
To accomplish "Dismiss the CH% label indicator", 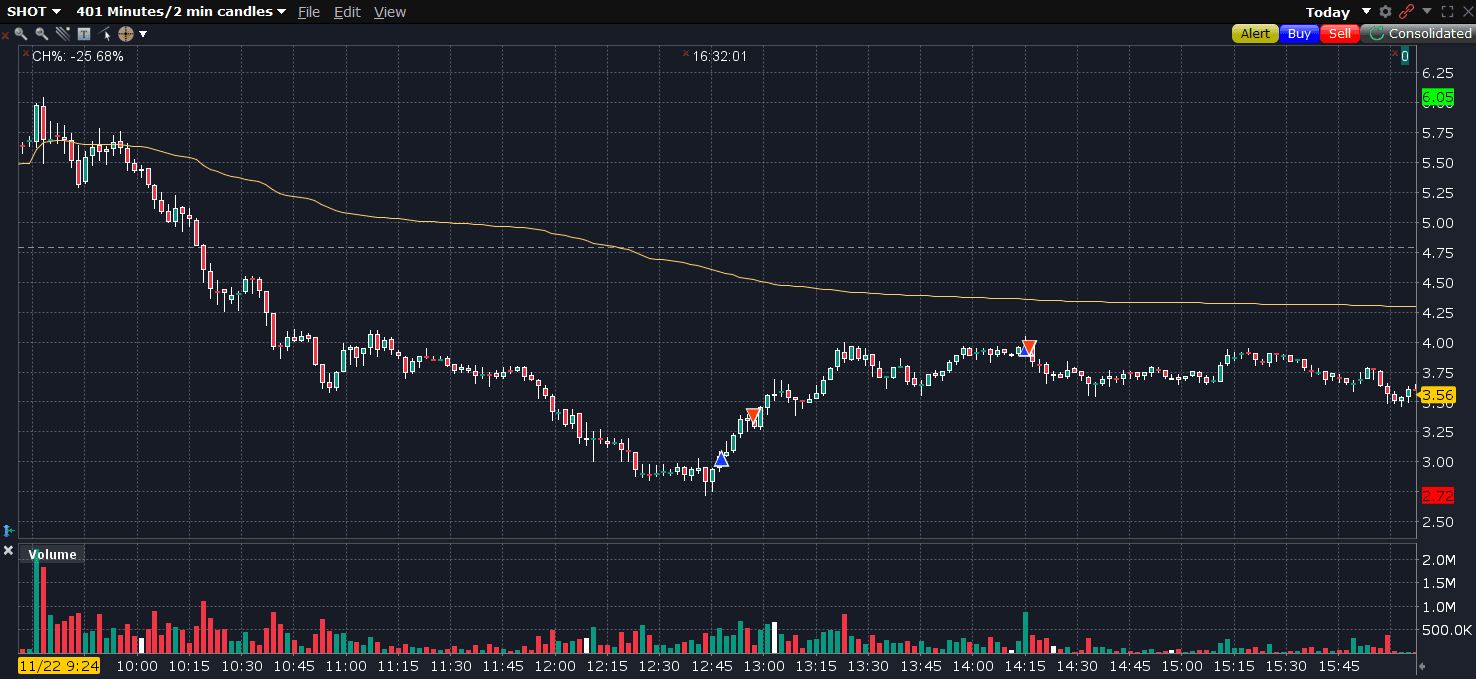I will [25, 55].
